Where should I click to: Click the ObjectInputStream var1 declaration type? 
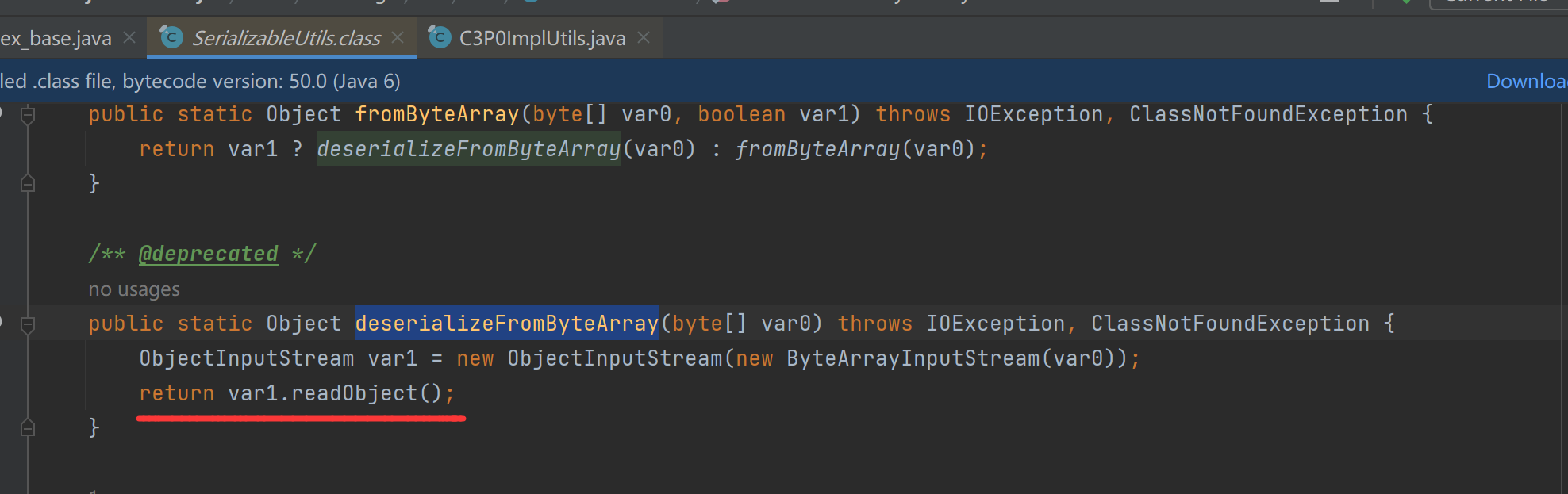coord(246,358)
